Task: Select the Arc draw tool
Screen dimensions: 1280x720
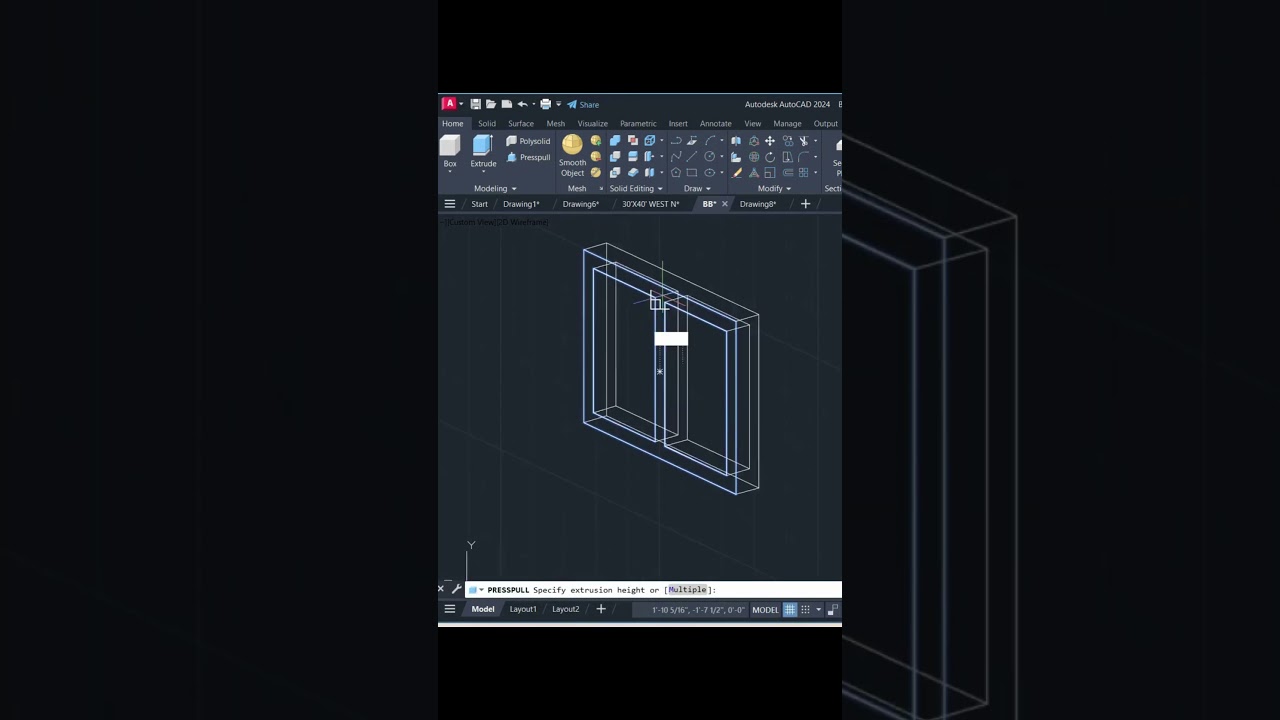Action: [709, 141]
